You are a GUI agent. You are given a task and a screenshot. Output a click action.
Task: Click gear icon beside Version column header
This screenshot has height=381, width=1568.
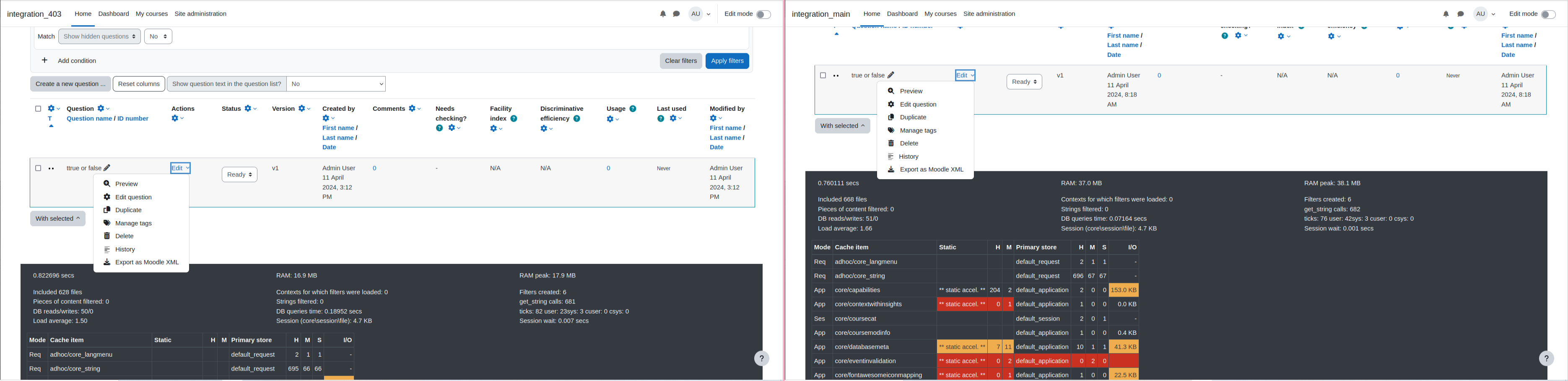[x=301, y=109]
